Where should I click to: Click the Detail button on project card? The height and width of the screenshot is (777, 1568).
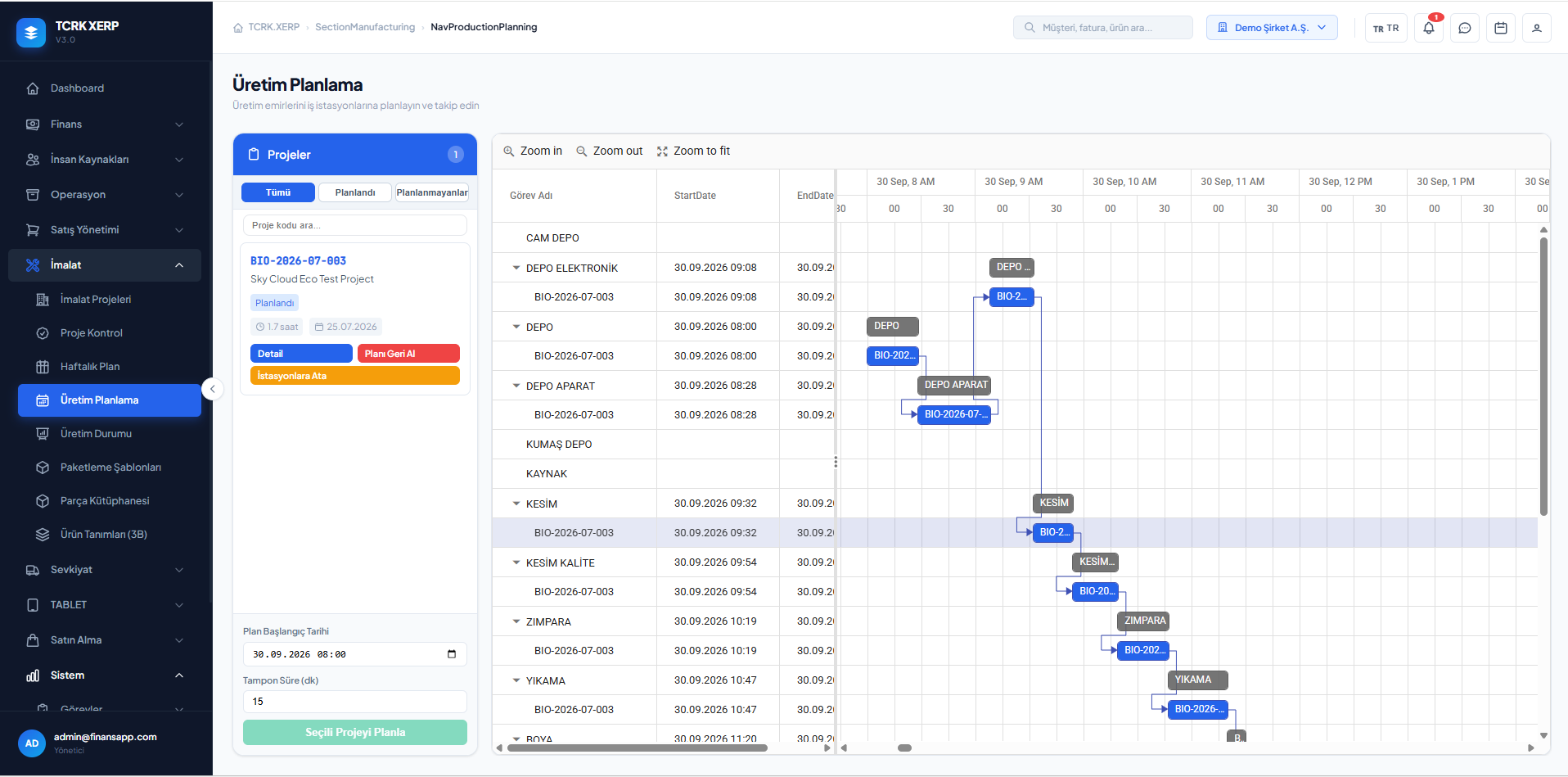pos(301,354)
